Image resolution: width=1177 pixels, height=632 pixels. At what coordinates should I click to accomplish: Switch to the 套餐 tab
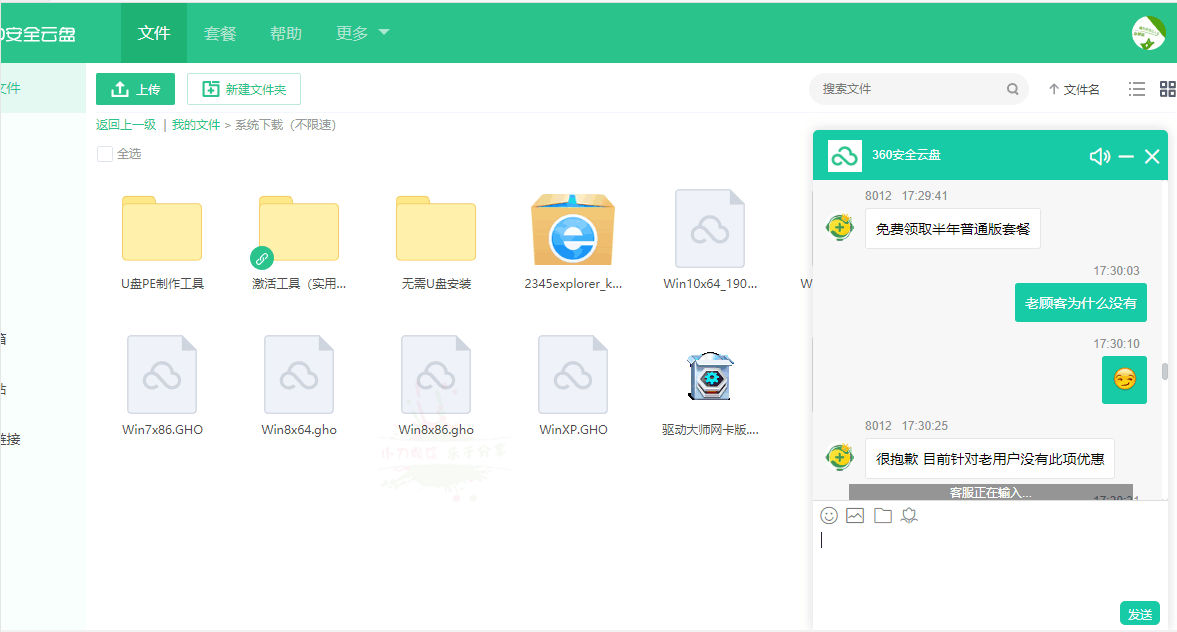click(220, 32)
